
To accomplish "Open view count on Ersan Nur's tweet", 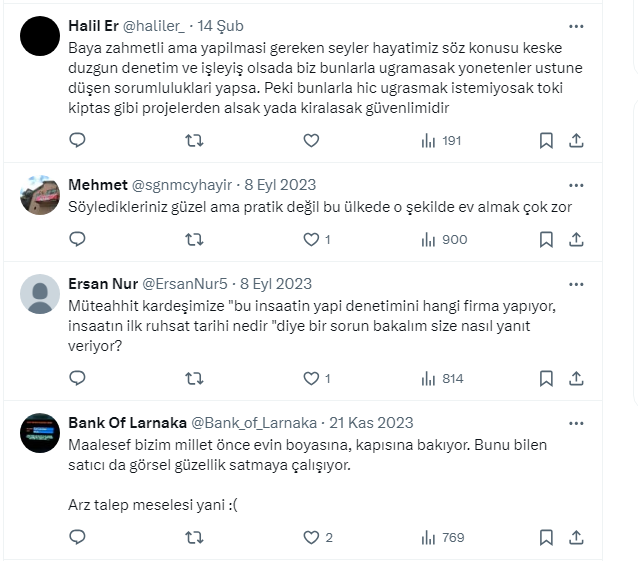I will (440, 378).
